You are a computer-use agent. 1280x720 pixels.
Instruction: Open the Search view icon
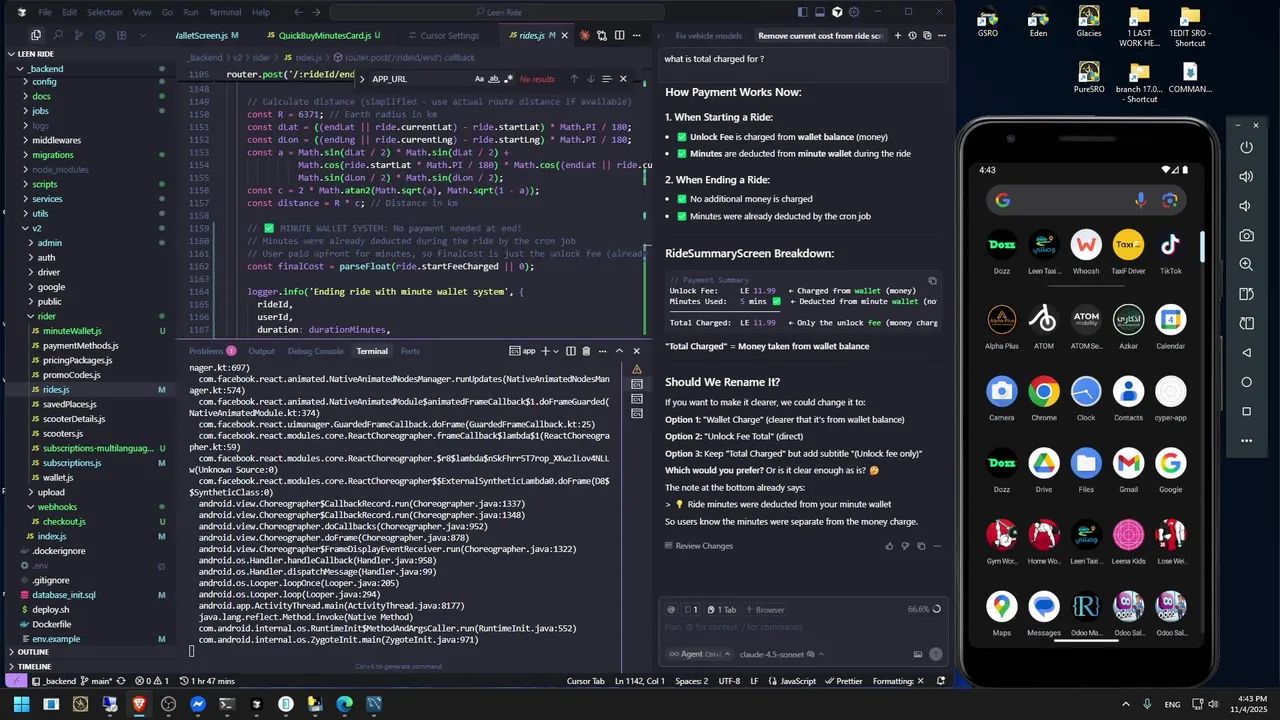point(57,35)
